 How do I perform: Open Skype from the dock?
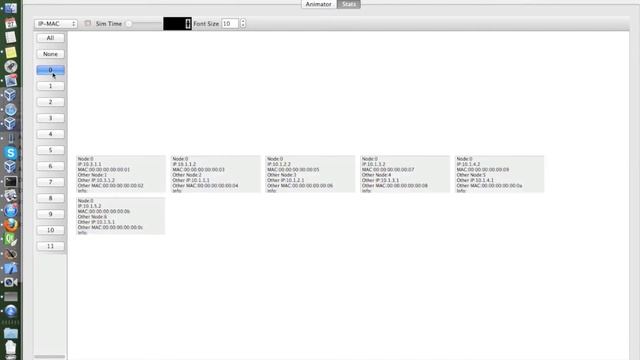tap(11, 153)
